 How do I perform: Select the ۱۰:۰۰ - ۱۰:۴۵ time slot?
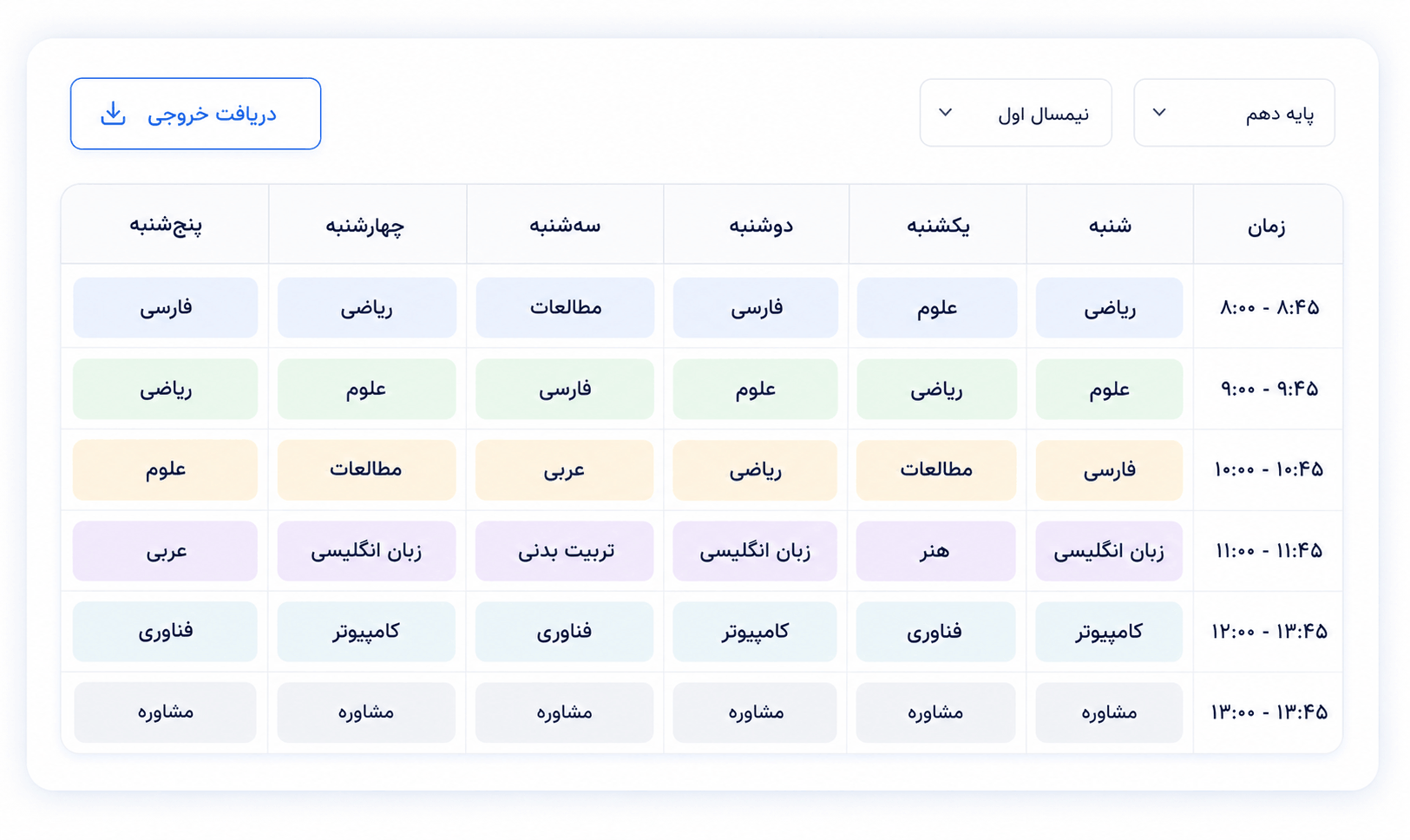(x=1269, y=469)
